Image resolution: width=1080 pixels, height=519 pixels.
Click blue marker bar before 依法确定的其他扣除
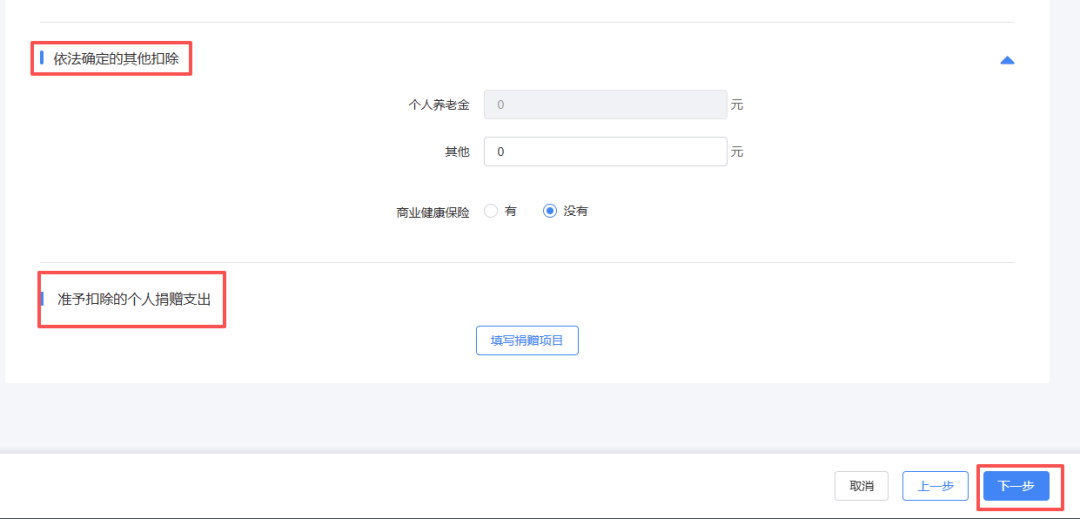[x=42, y=59]
